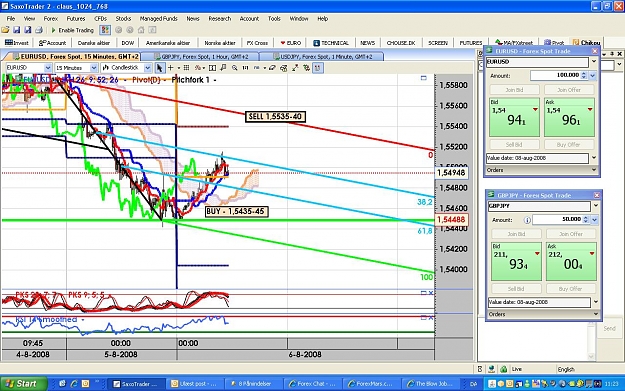This screenshot has height=391, width=625.
Task: Click the EURUSD amount spinner arrows
Action: click(x=584, y=75)
